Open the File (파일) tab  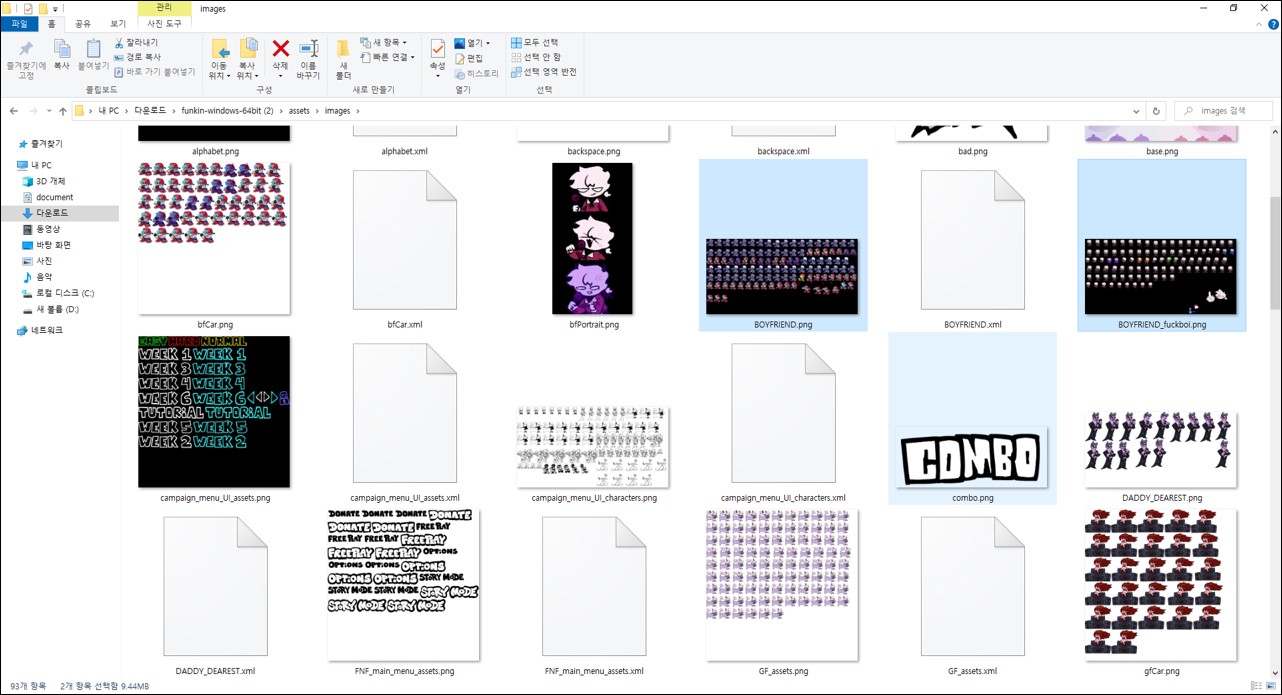pyautogui.click(x=19, y=23)
